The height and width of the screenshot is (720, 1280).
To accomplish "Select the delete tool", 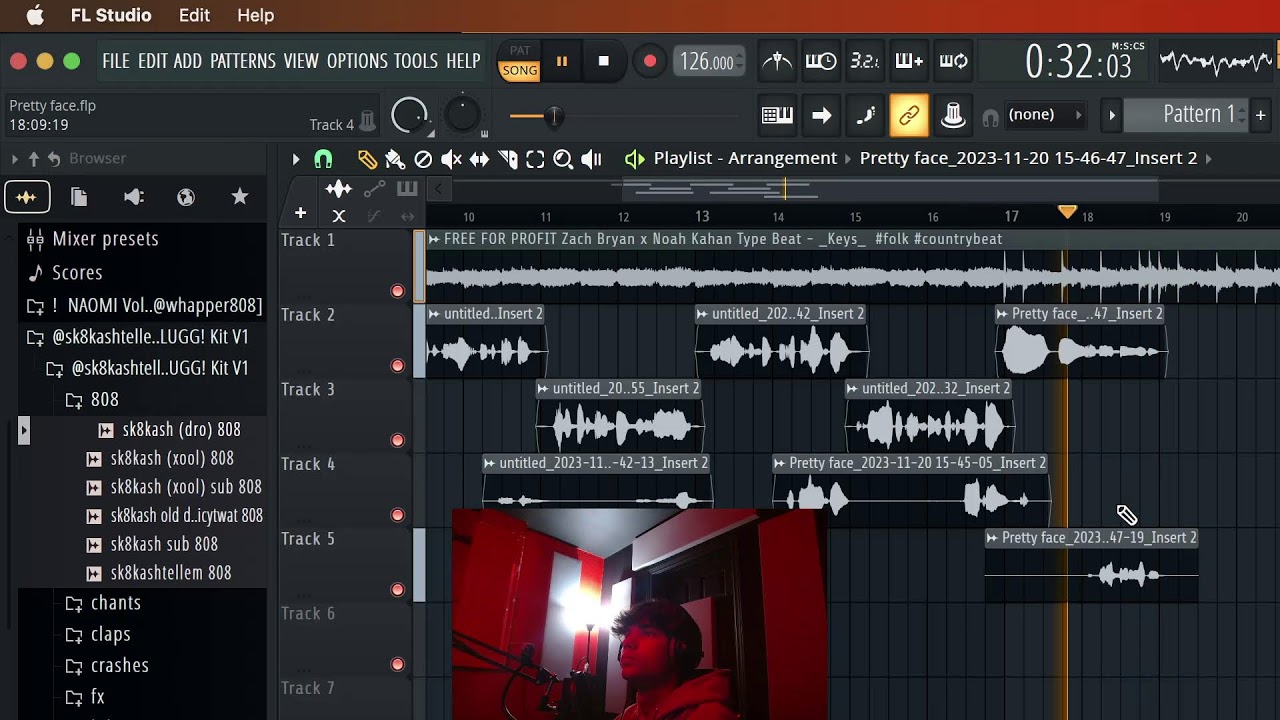I will click(423, 159).
